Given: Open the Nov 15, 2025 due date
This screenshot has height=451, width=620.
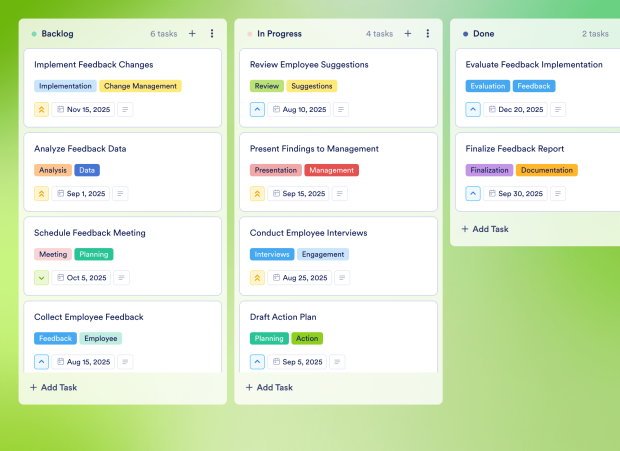Looking at the screenshot, I should 83,109.
